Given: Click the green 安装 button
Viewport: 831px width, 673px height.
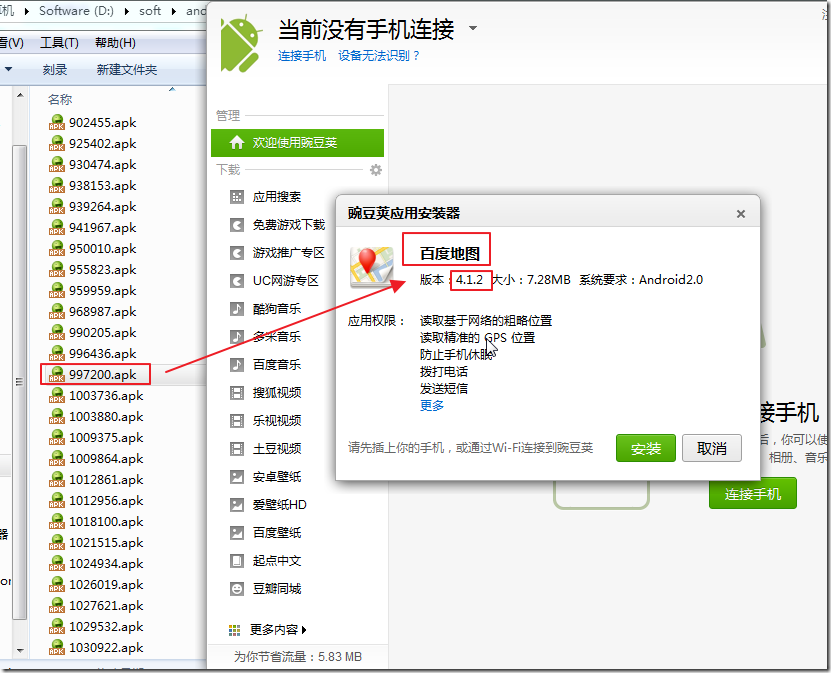Looking at the screenshot, I should (646, 448).
